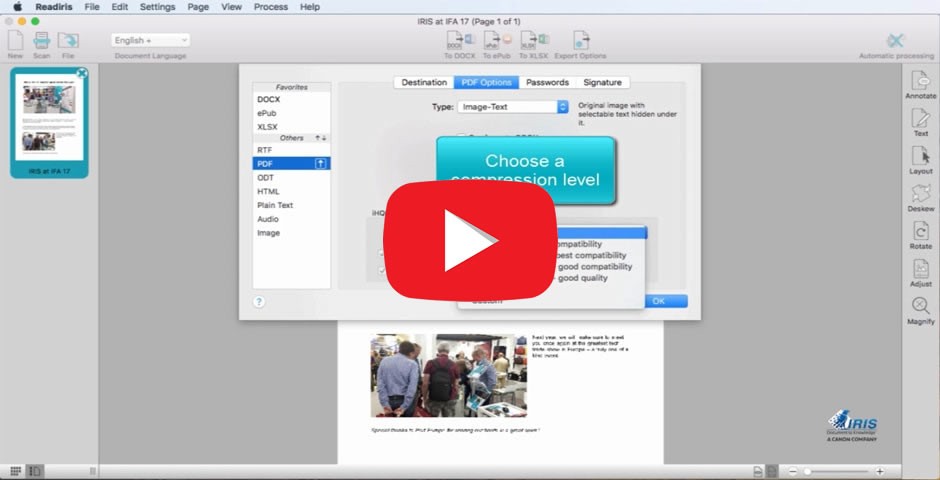Click the fit width icon in the status bar
This screenshot has height=480, width=940.
[x=772, y=472]
